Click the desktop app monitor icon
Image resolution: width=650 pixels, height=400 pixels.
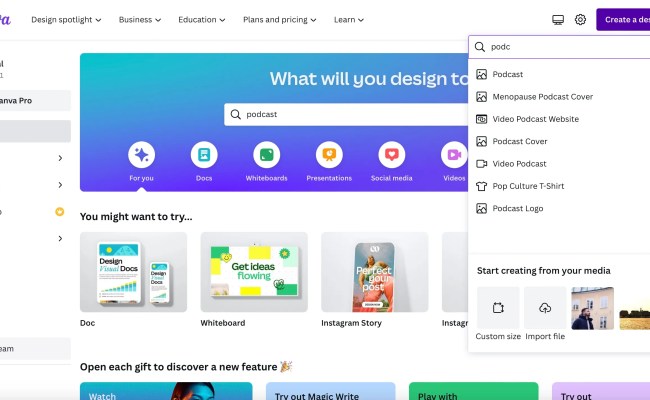[558, 19]
